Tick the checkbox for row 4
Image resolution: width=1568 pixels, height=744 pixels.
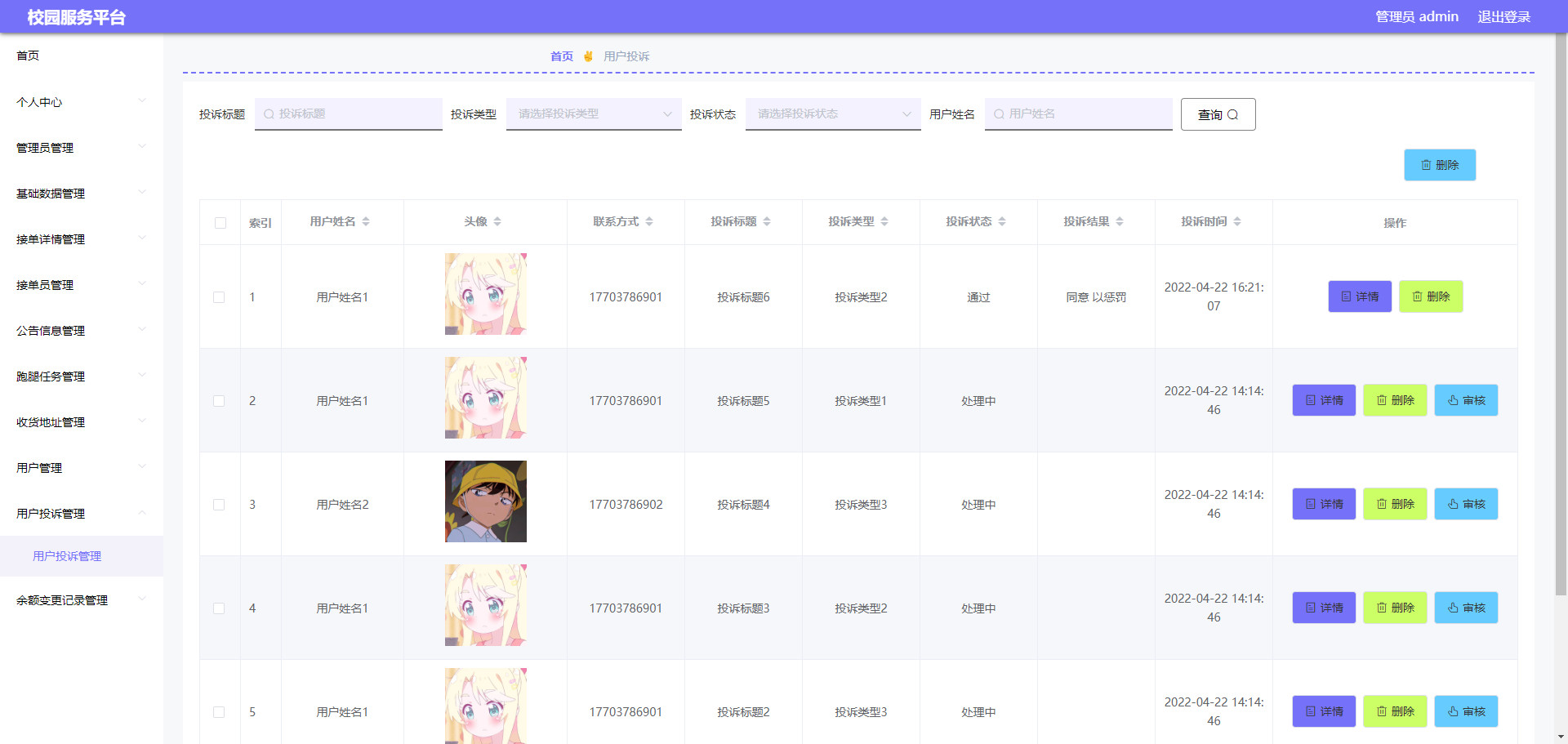(x=219, y=608)
